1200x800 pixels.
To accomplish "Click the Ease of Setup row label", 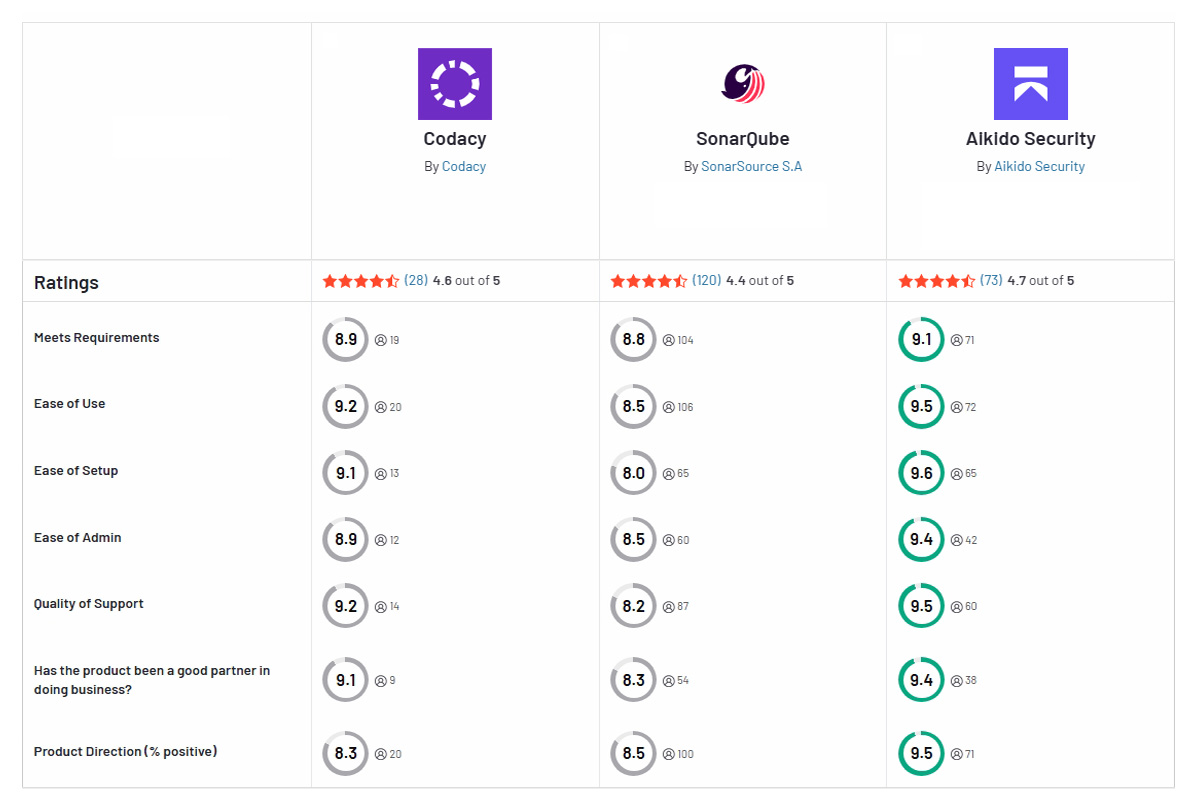I will 76,471.
